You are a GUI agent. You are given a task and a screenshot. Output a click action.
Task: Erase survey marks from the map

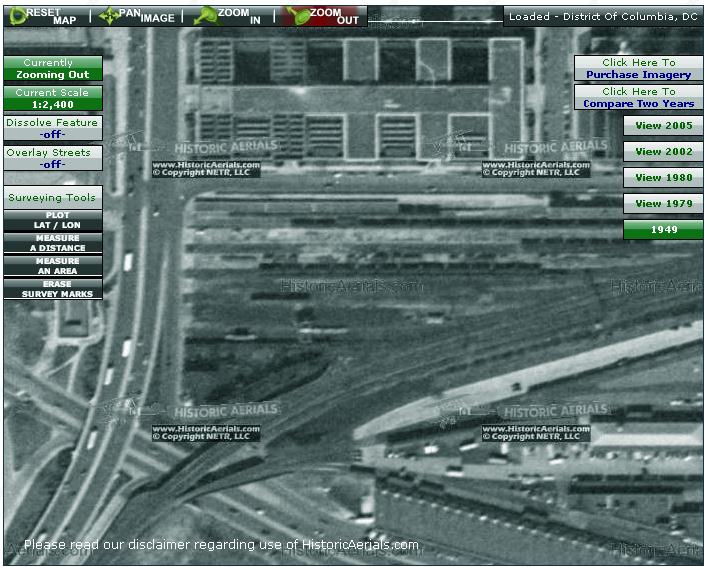(52, 289)
